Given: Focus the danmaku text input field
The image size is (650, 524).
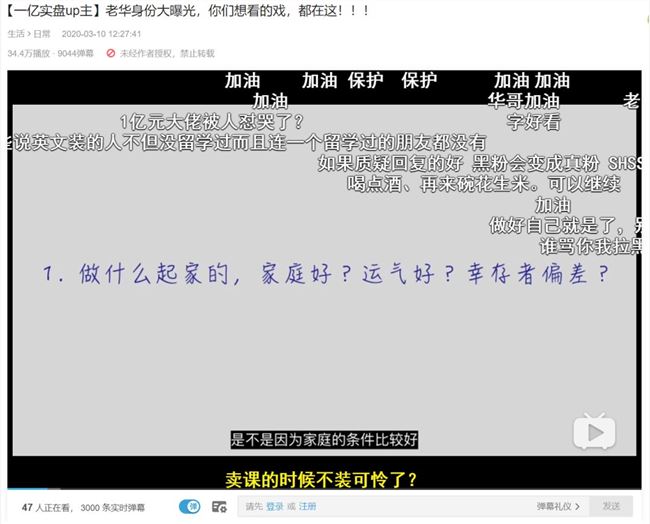Looking at the screenshot, I should click(420, 507).
